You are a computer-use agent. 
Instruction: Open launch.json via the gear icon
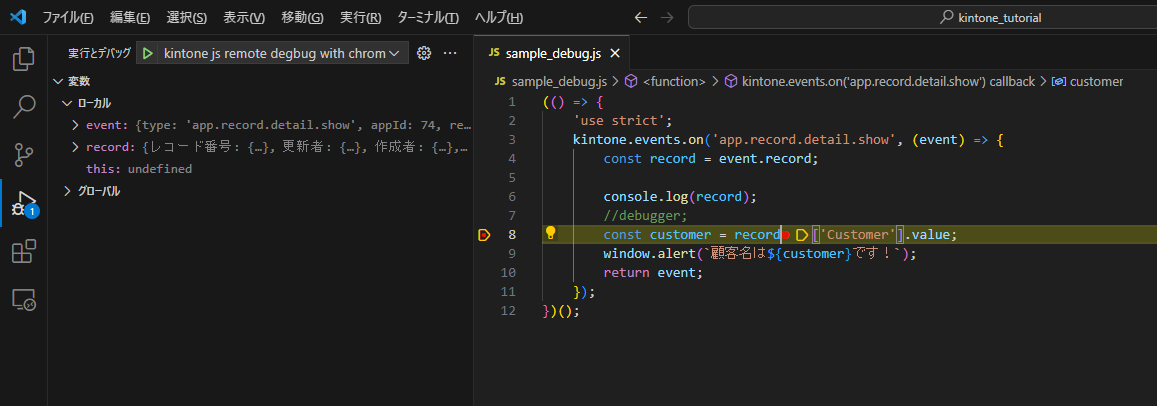tap(423, 53)
